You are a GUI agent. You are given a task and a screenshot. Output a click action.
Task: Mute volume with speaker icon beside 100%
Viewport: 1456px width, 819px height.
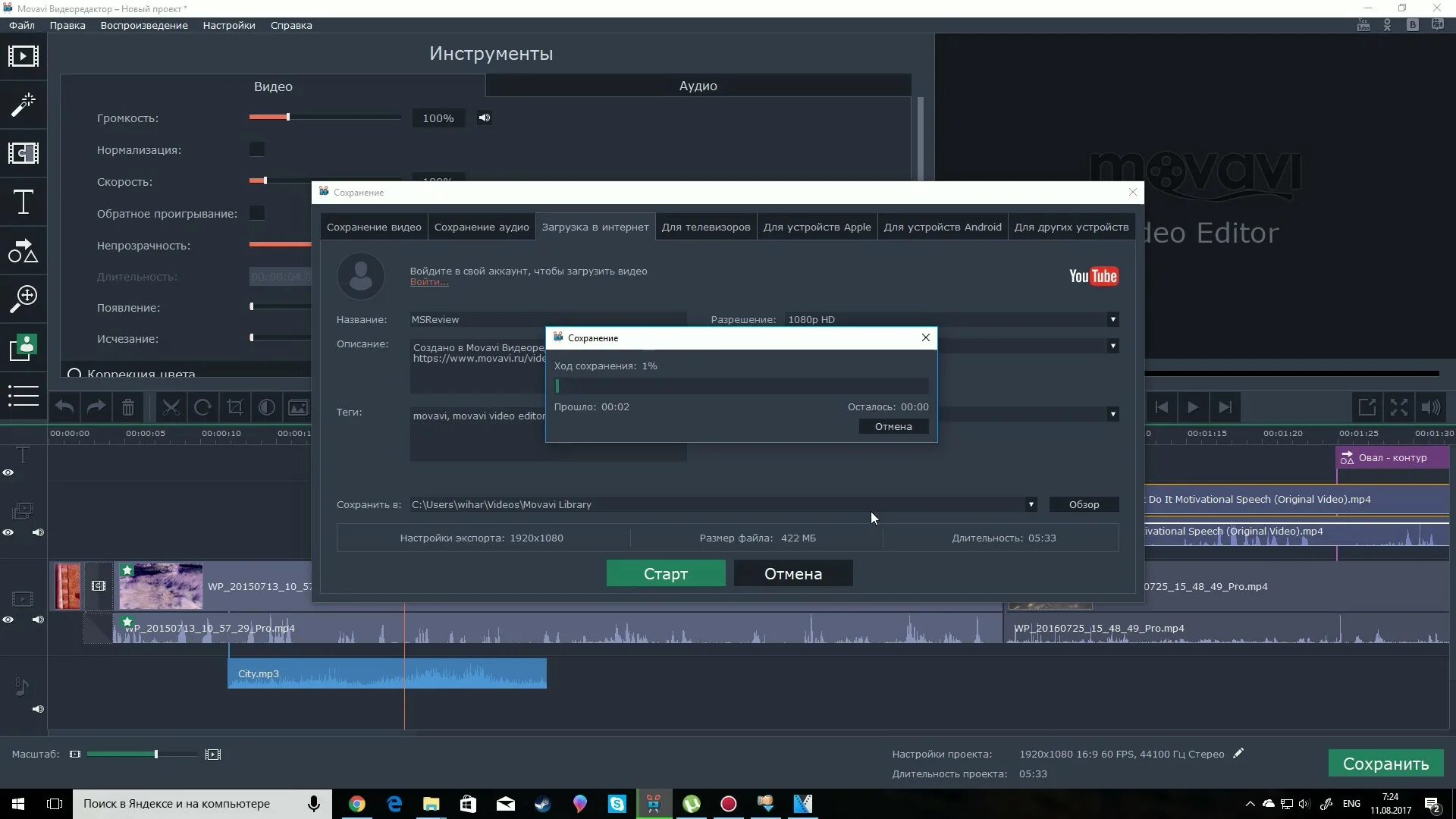[x=484, y=118]
